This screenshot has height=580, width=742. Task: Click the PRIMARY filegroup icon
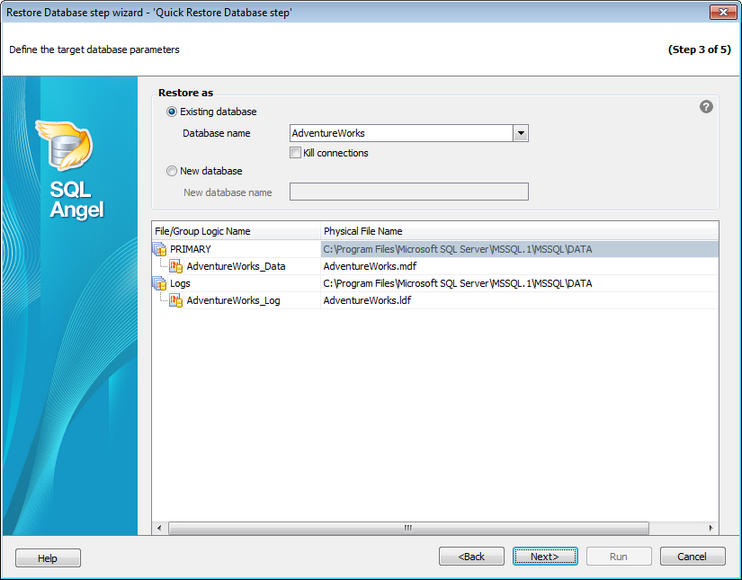coord(159,249)
